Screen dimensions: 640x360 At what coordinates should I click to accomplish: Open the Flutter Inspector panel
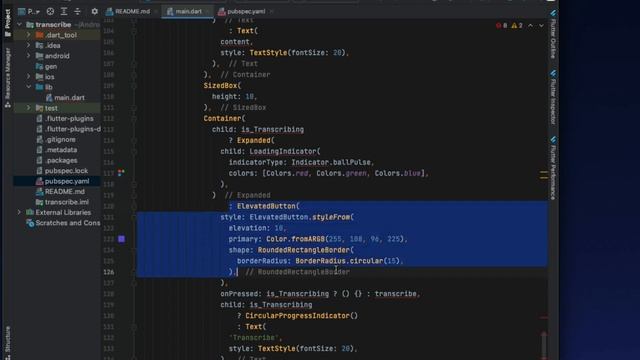click(553, 98)
